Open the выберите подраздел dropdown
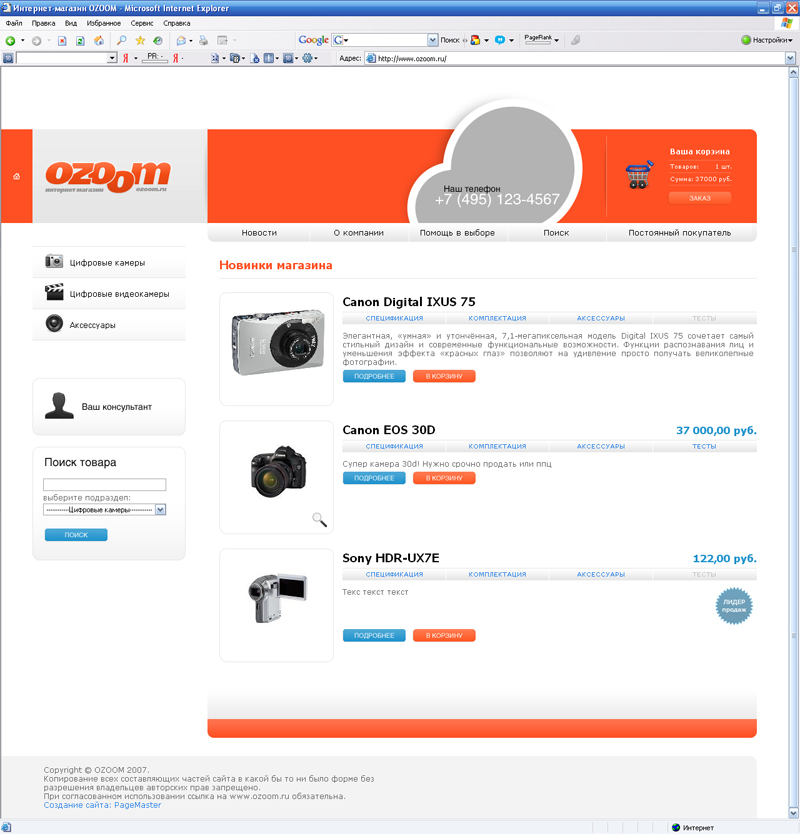800x834 pixels. [x=160, y=510]
